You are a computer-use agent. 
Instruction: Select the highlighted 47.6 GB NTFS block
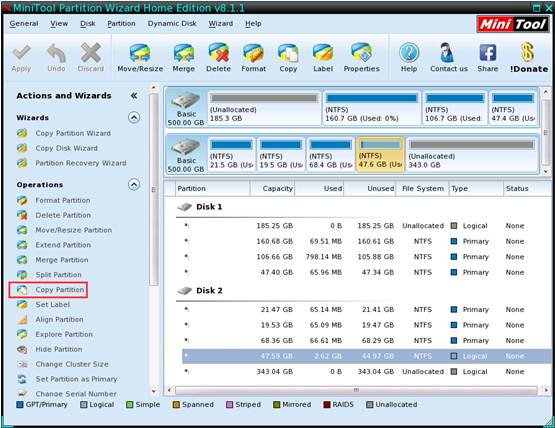pos(380,154)
